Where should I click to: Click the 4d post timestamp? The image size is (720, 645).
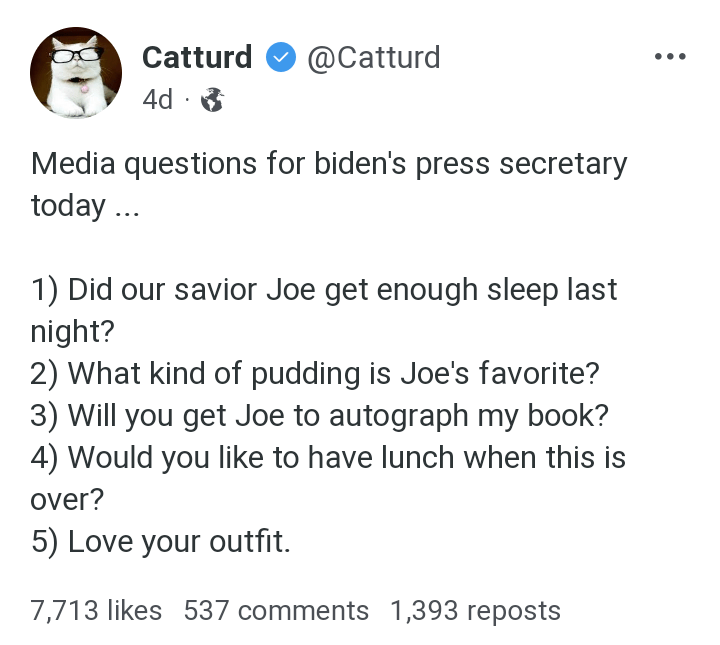point(157,100)
